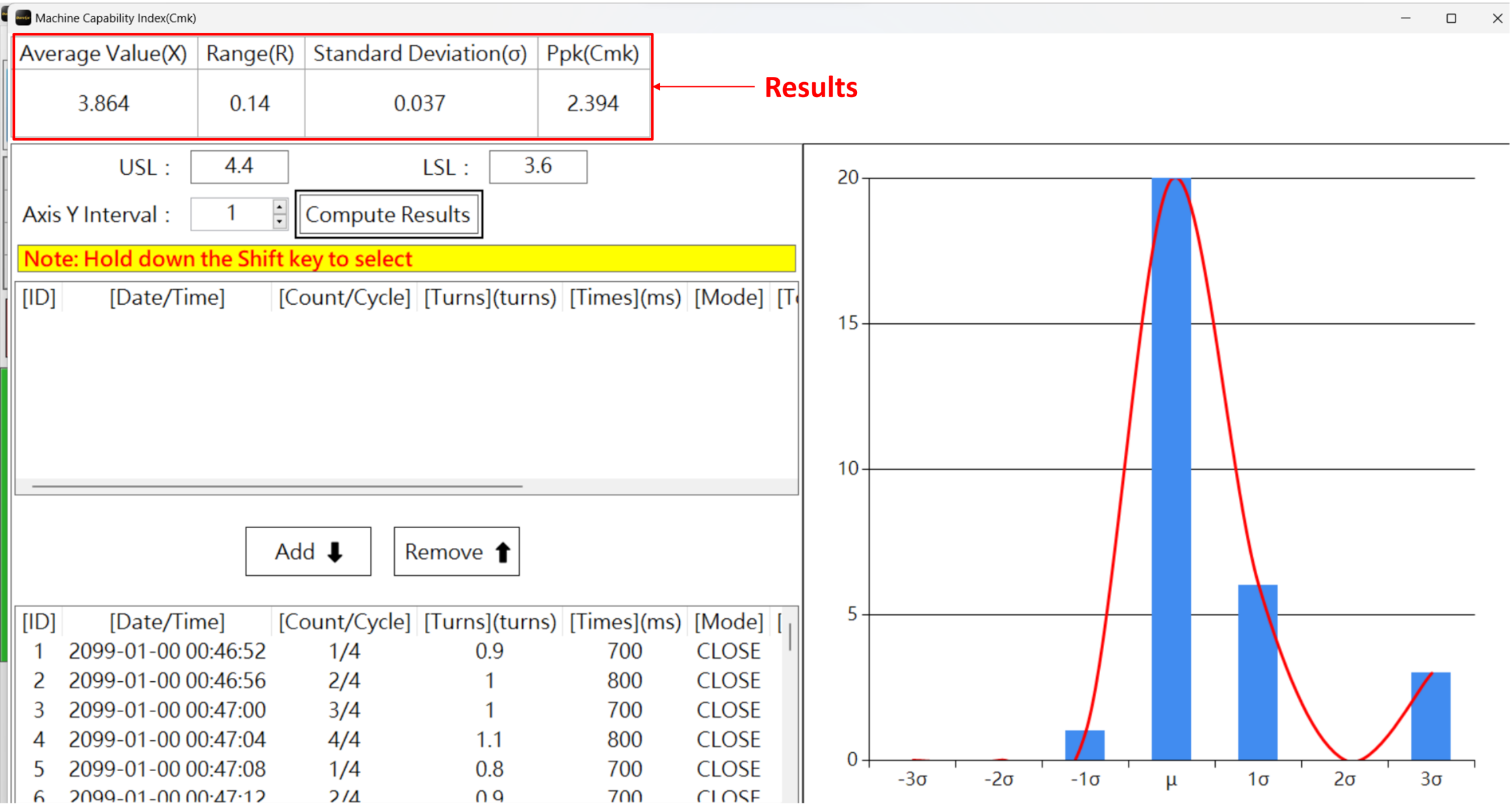Decrease Axis Y Interval with down arrow

[x=280, y=221]
